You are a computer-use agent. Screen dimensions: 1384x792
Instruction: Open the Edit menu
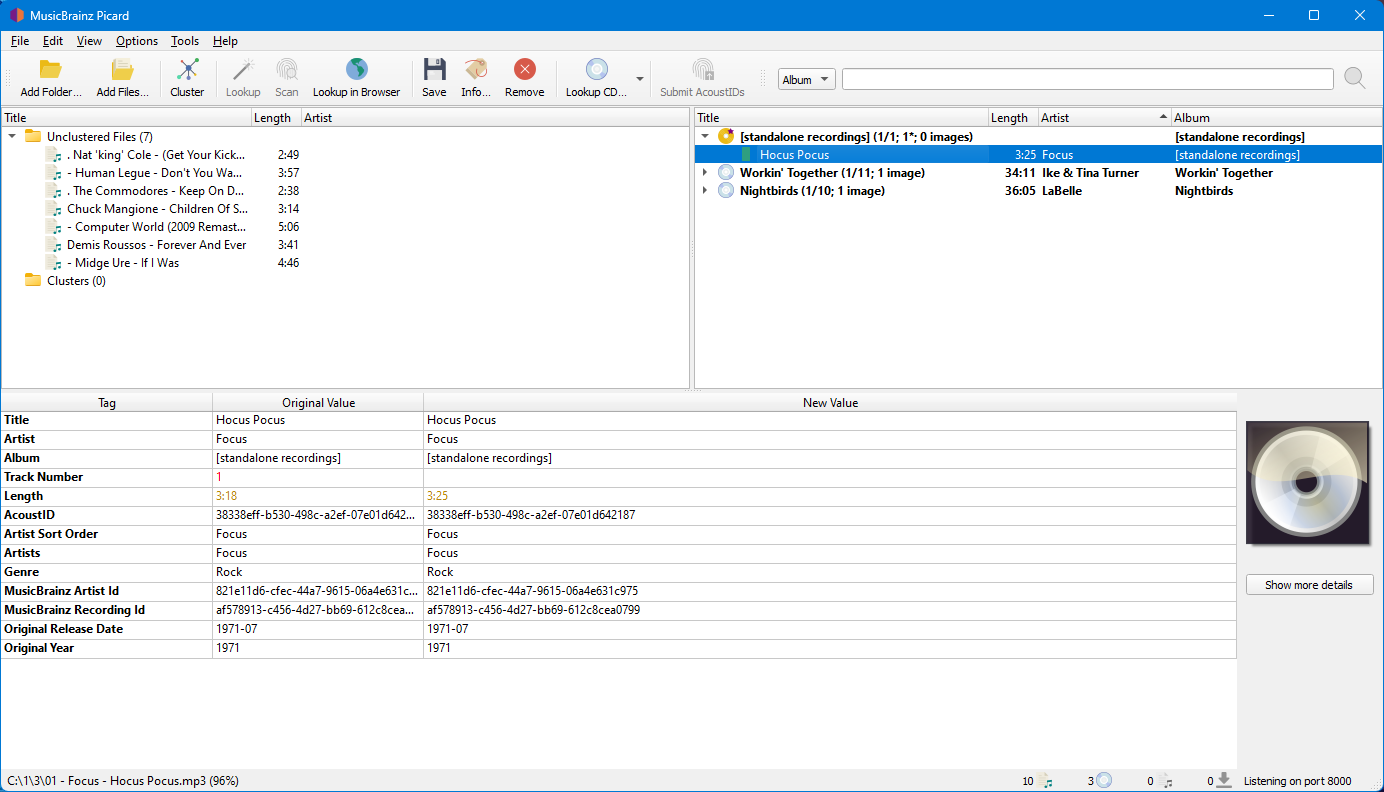pyautogui.click(x=53, y=41)
